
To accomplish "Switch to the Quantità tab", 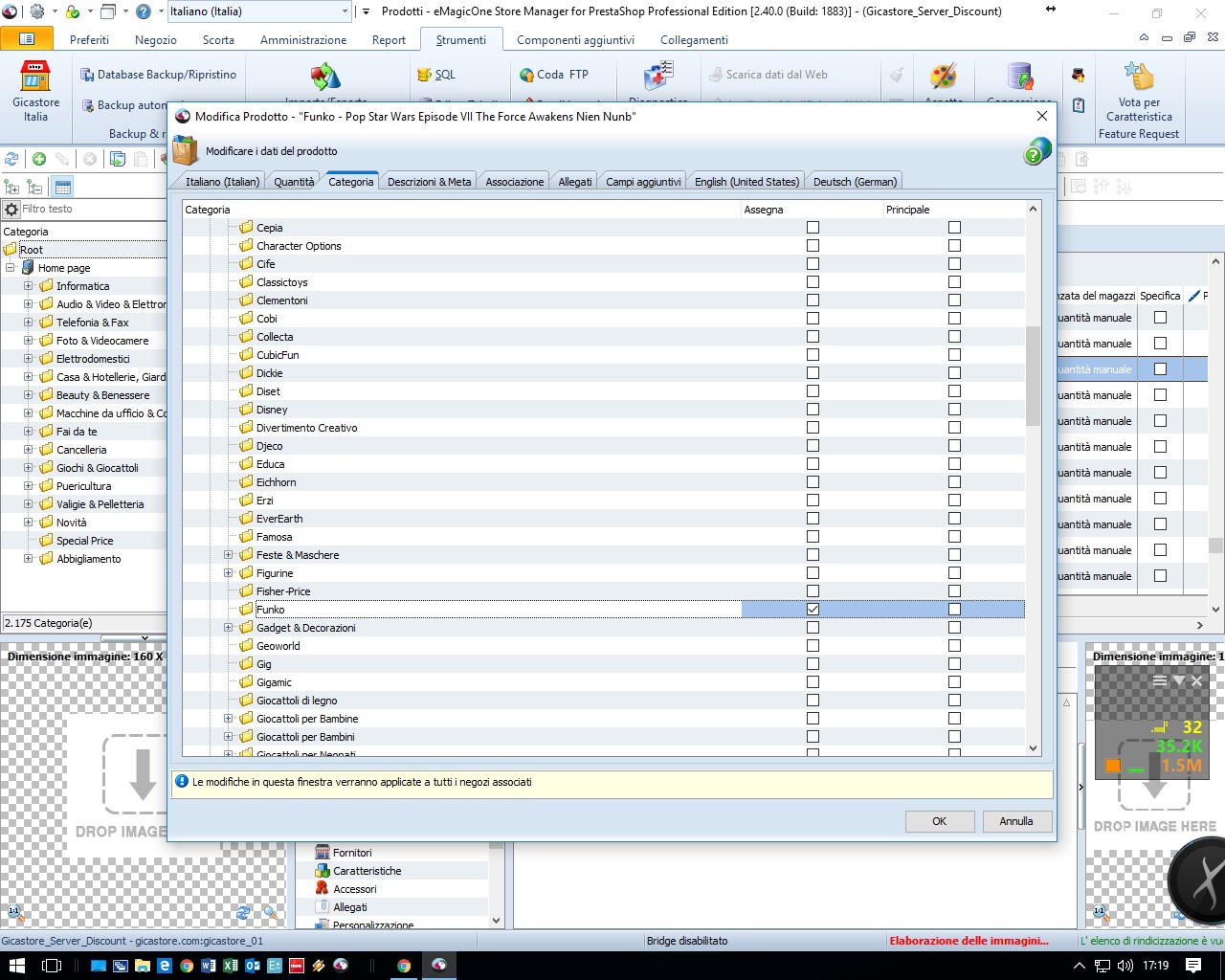I will point(294,182).
